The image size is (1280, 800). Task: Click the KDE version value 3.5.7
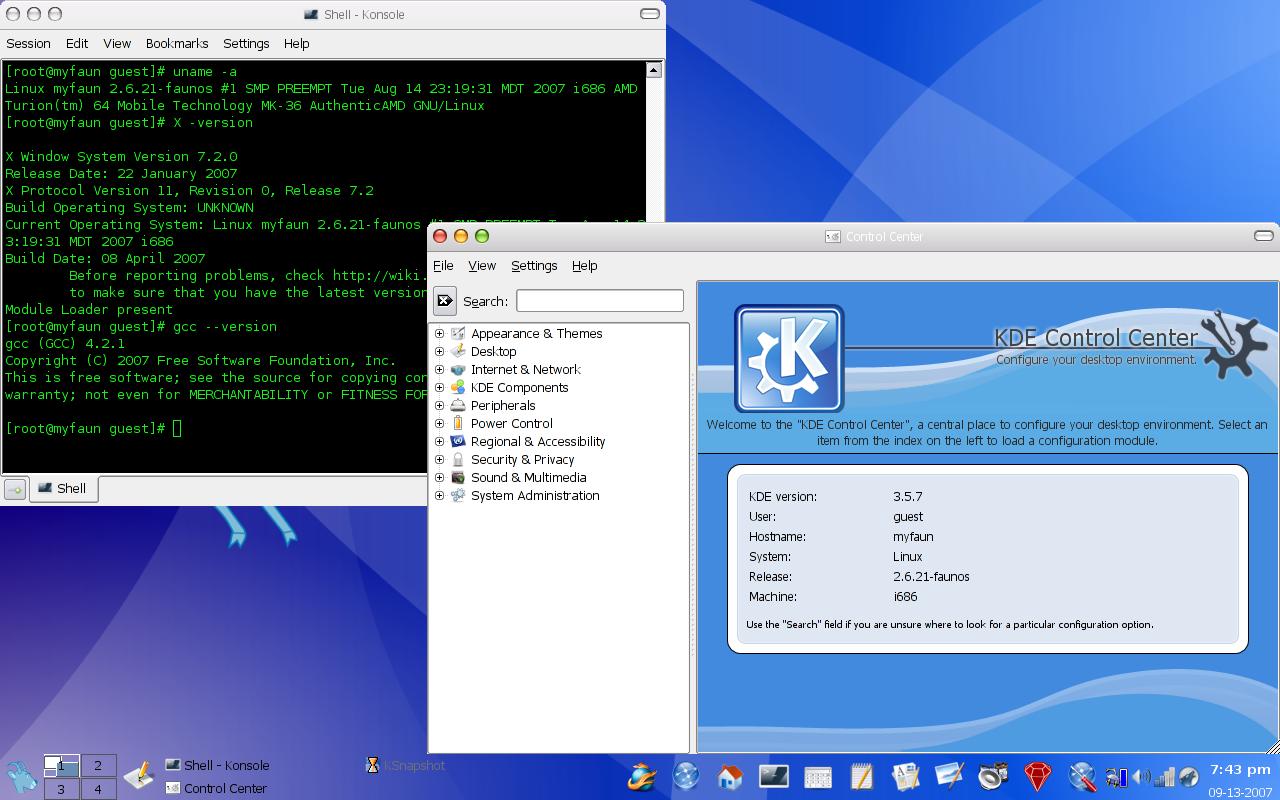908,496
